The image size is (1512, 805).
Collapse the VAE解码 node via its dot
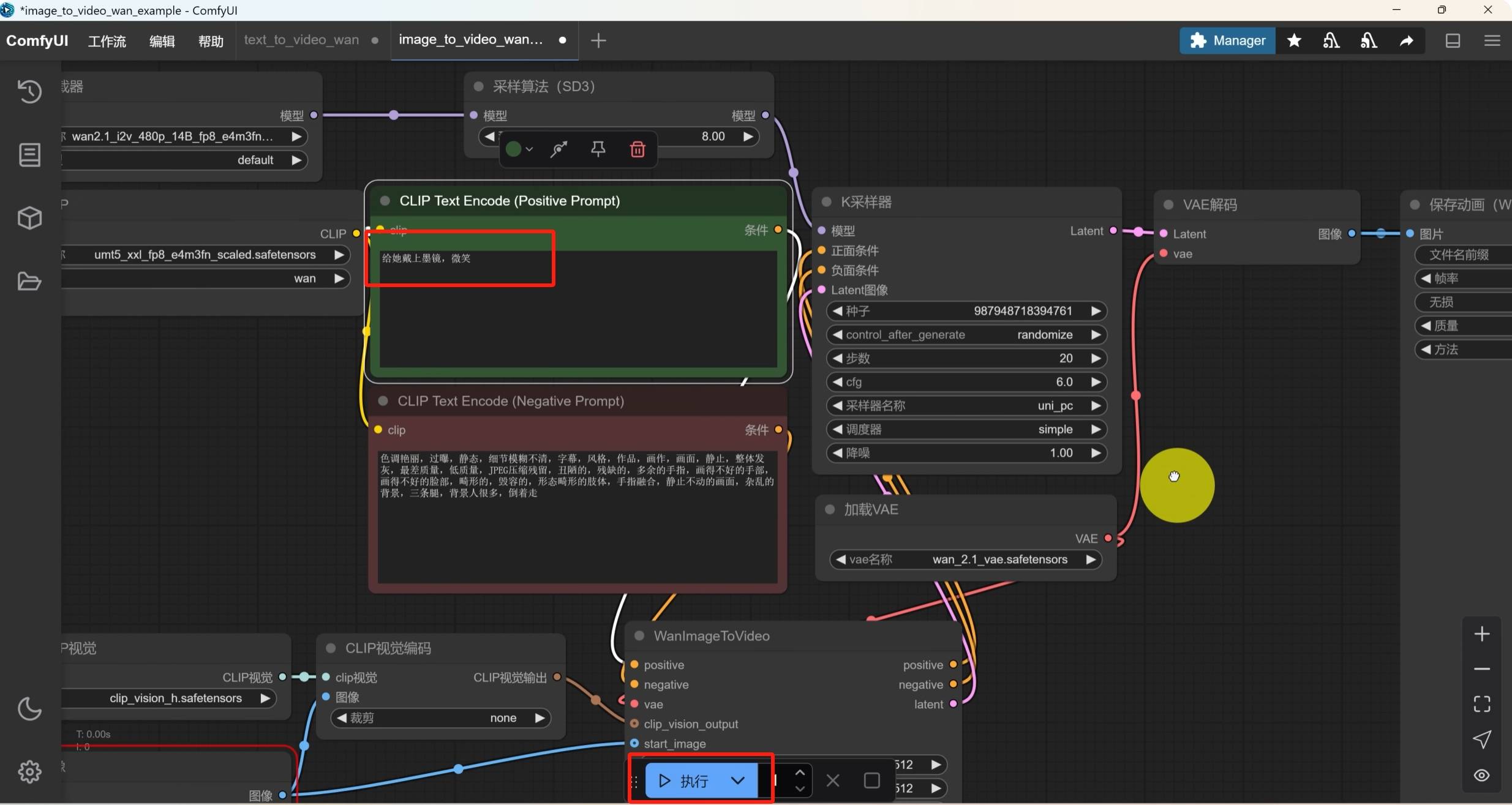coord(1168,204)
